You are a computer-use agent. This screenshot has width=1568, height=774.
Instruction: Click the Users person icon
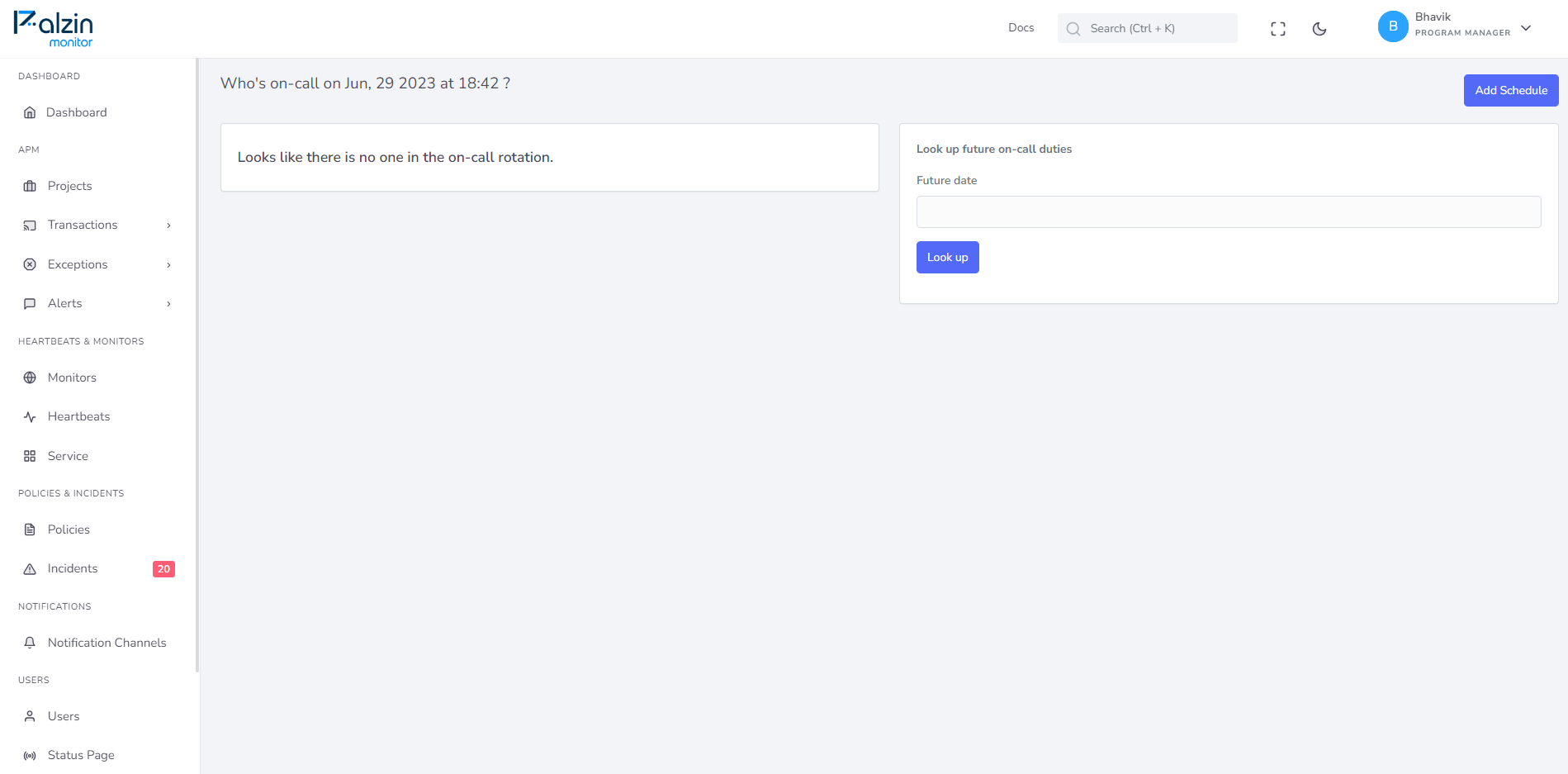pos(30,716)
